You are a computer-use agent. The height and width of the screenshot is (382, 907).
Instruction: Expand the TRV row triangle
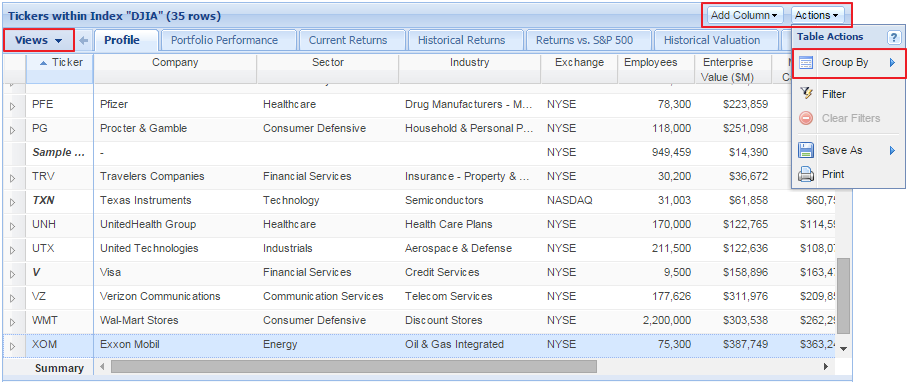(13, 178)
